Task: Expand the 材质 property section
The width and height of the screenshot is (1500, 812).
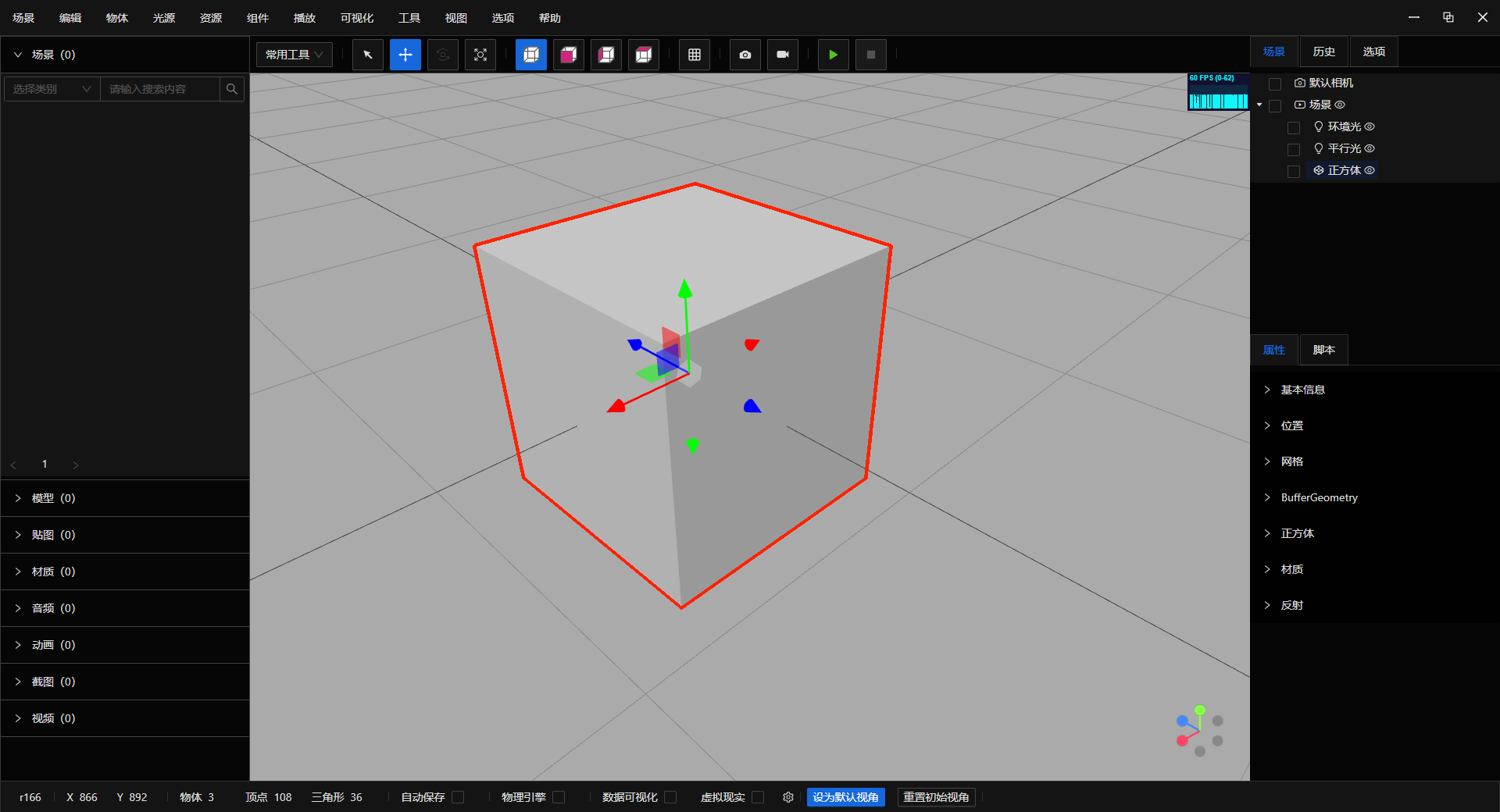Action: click(1291, 569)
